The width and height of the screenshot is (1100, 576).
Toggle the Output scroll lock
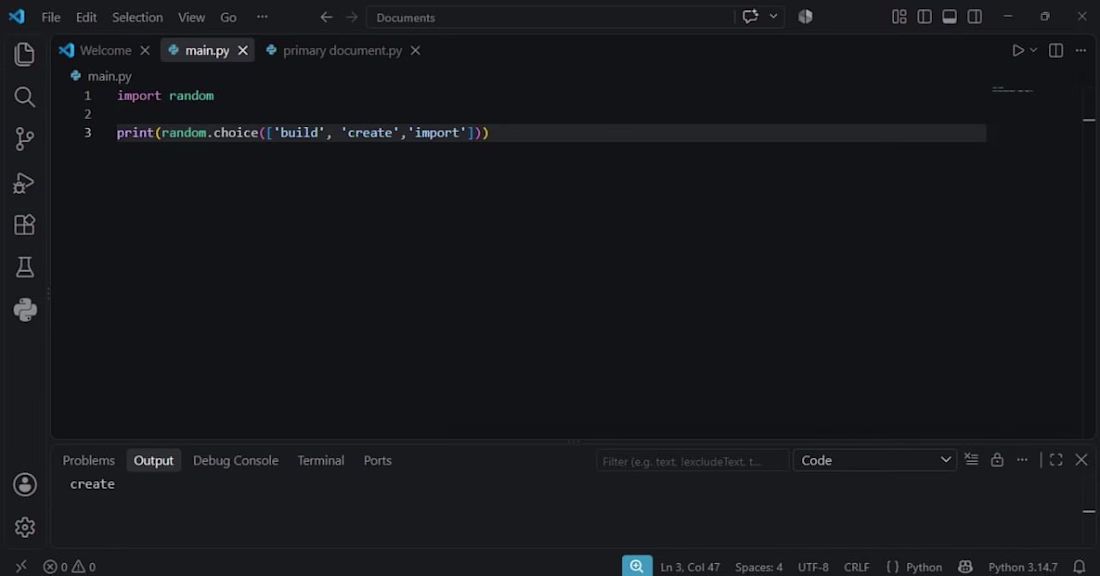[x=997, y=460]
